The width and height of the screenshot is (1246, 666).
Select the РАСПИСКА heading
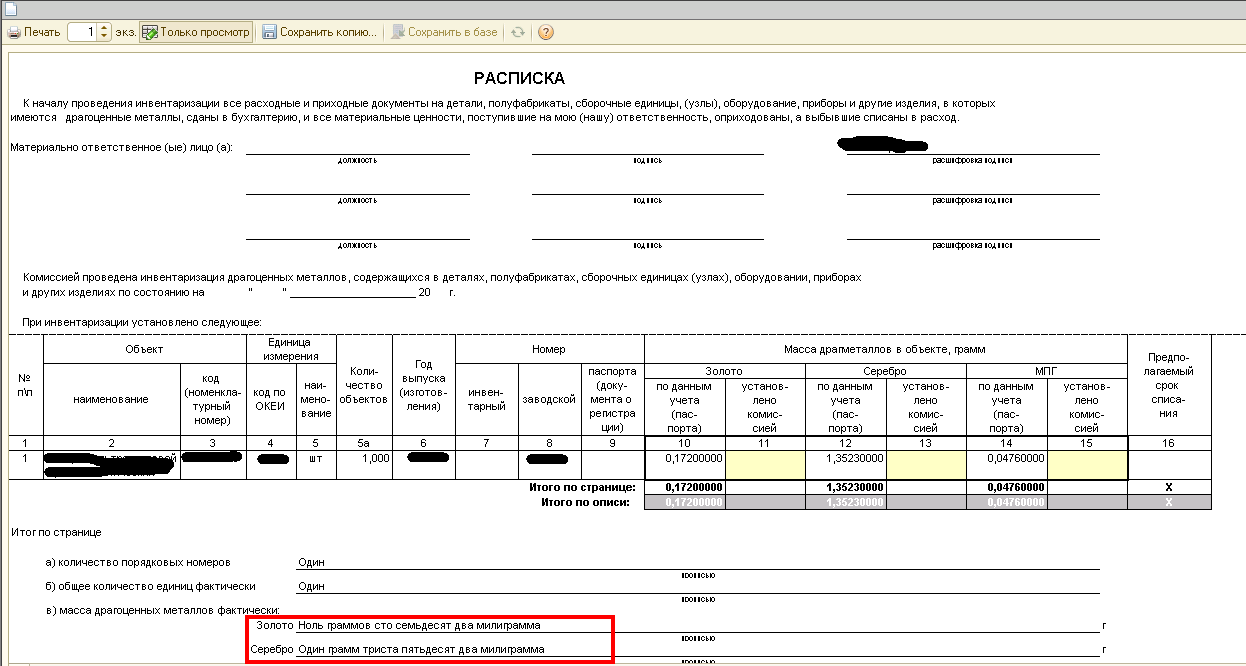pos(519,78)
